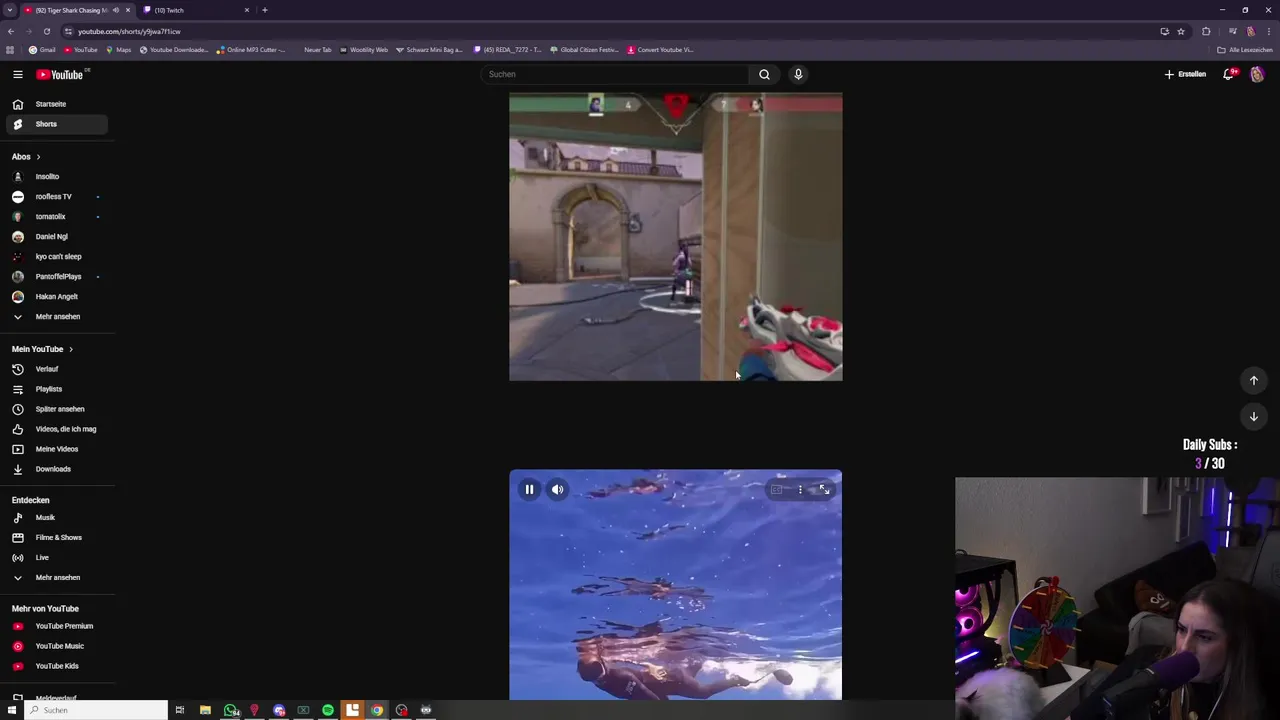Click the address bar URL
This screenshot has width=1280, height=720.
point(129,31)
